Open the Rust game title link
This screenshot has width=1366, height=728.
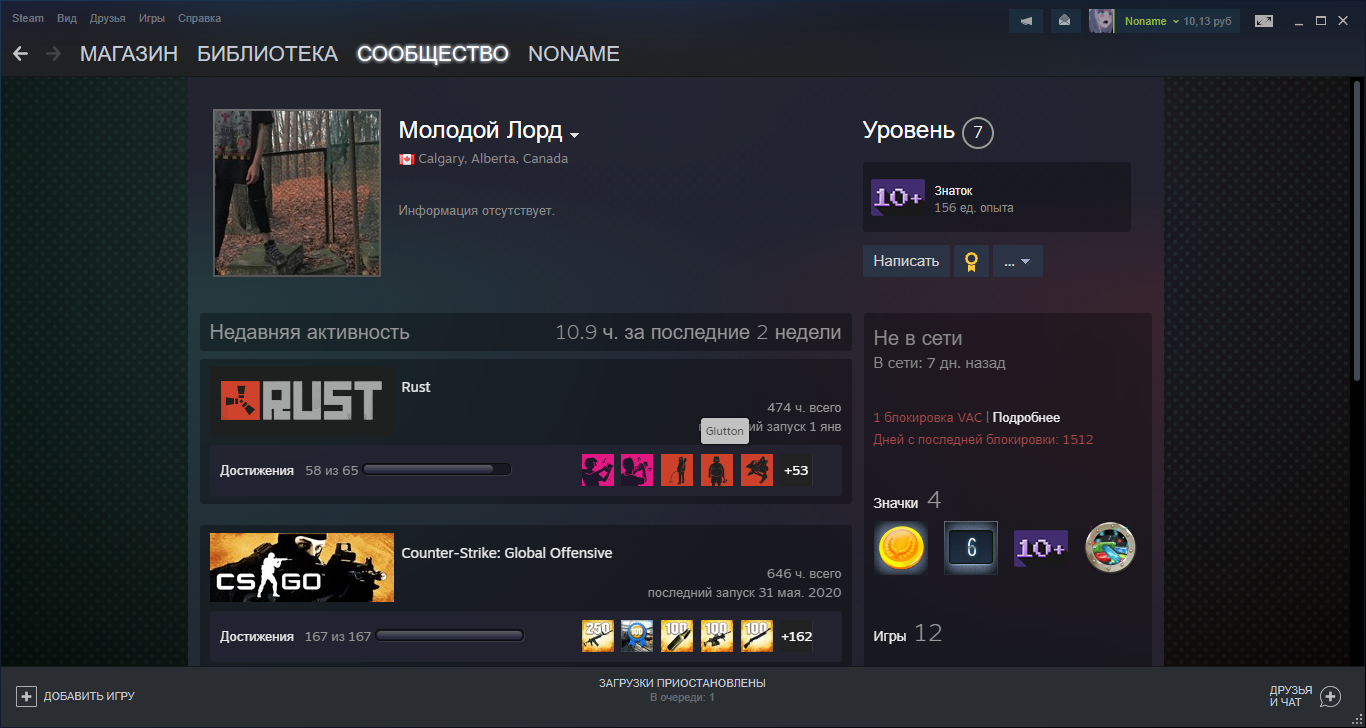(x=416, y=387)
